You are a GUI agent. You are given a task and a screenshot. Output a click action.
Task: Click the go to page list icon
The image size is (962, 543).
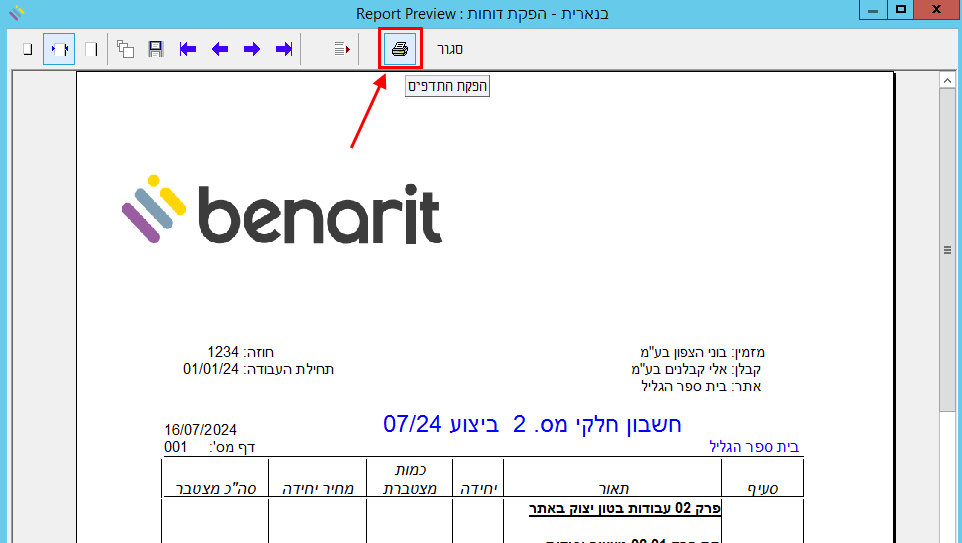point(342,49)
